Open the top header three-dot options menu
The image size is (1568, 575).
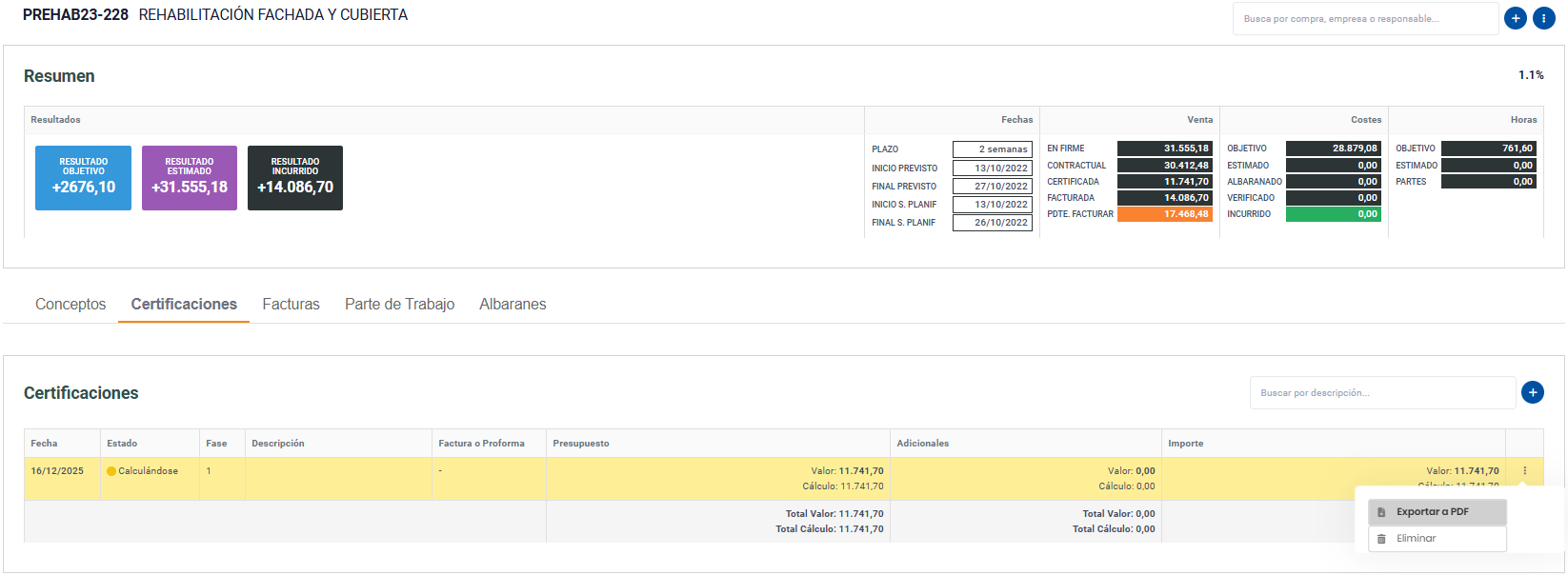click(x=1543, y=18)
